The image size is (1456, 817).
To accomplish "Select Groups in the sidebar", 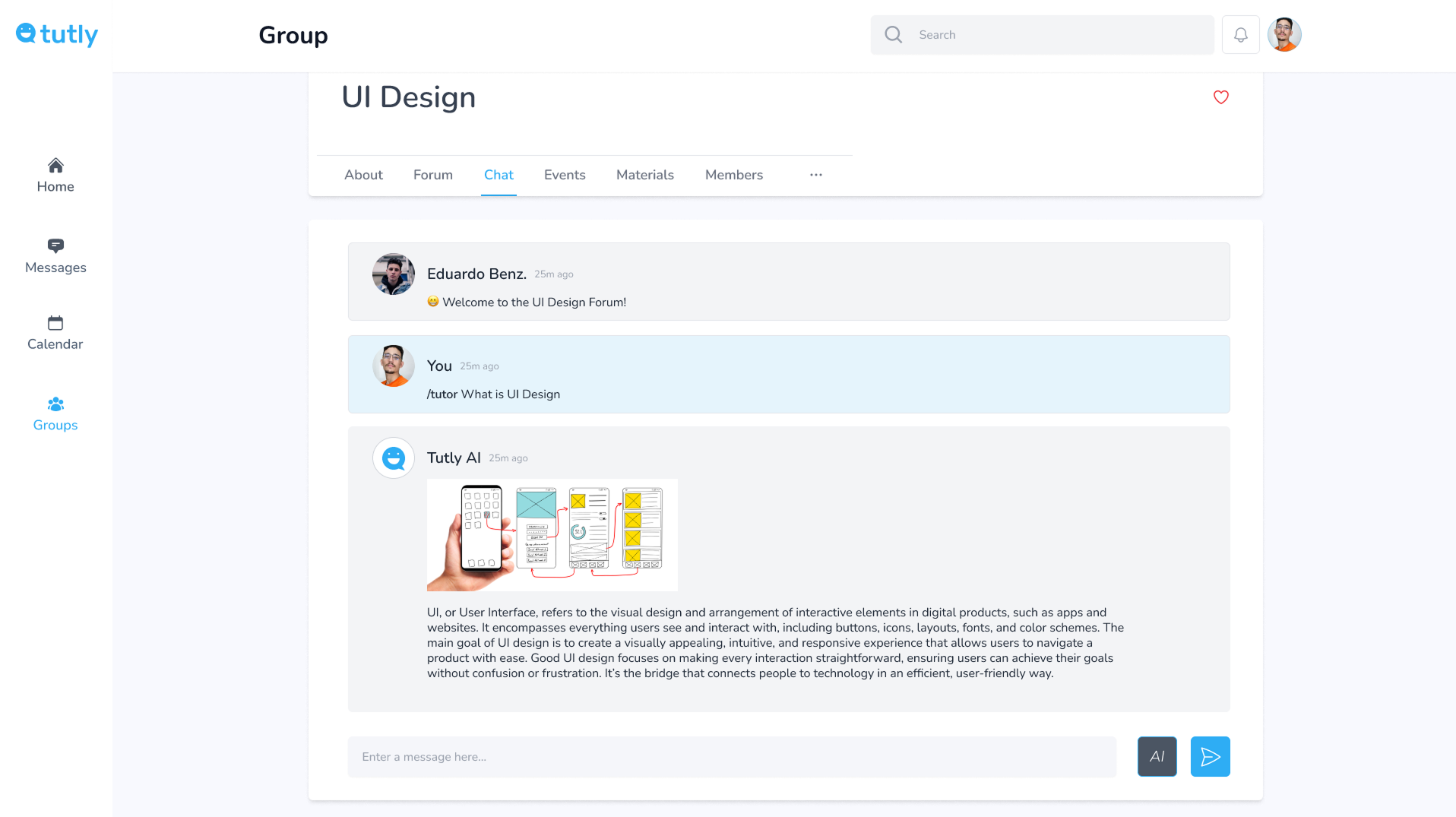I will tap(55, 414).
